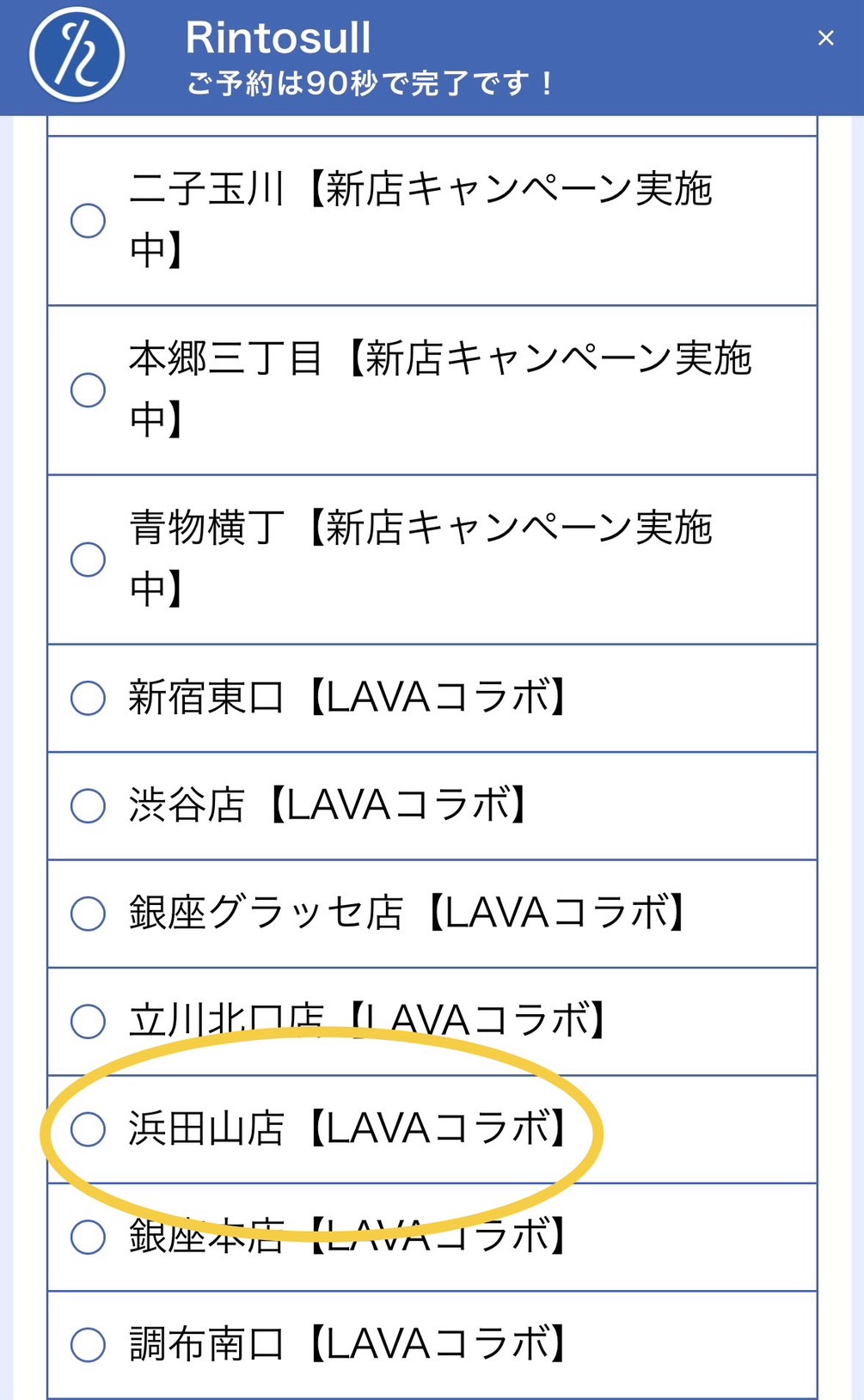Click the Rintosull circular logo icon
This screenshot has height=1400, width=864.
77,55
